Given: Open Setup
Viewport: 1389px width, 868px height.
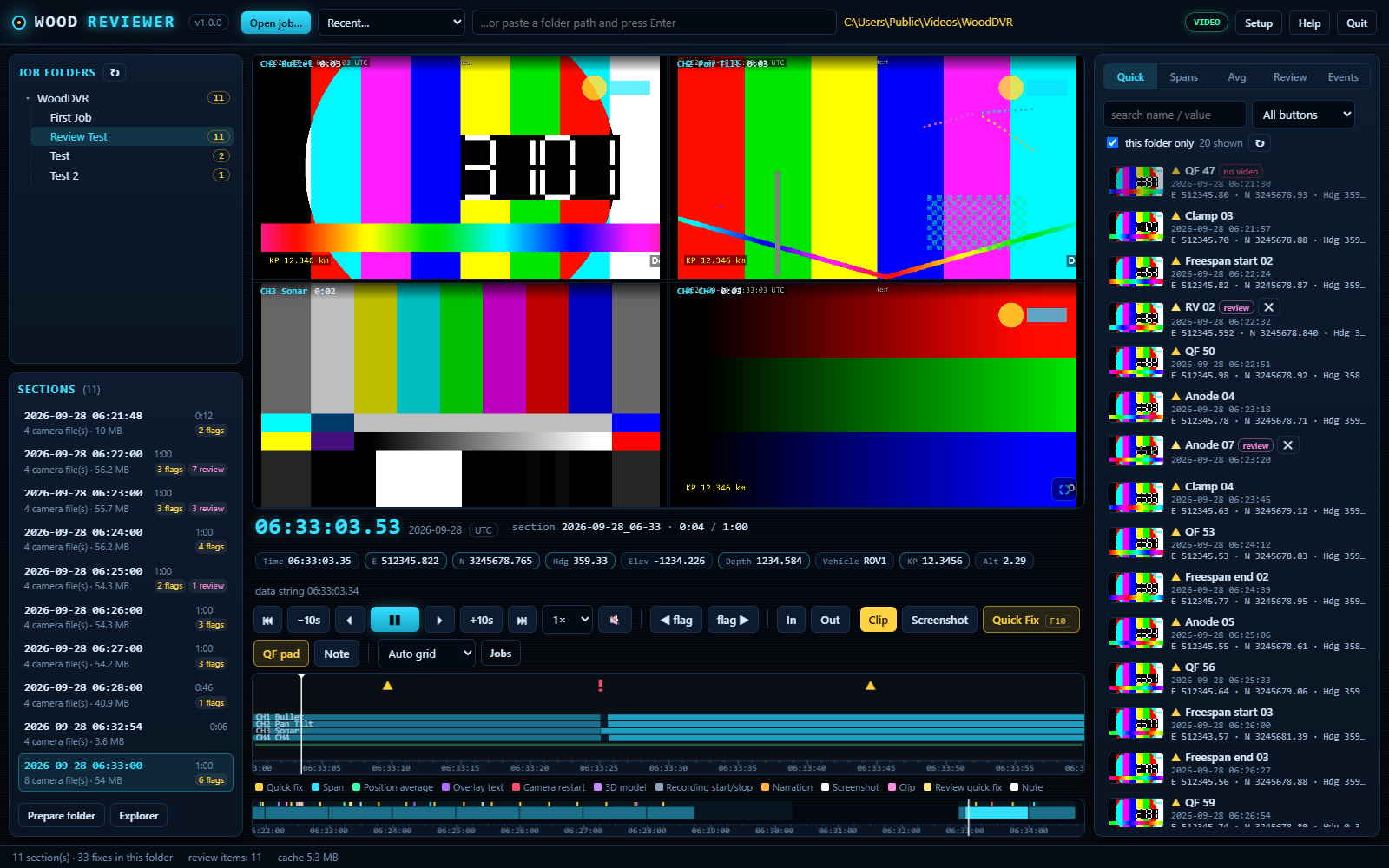Looking at the screenshot, I should click(x=1259, y=23).
